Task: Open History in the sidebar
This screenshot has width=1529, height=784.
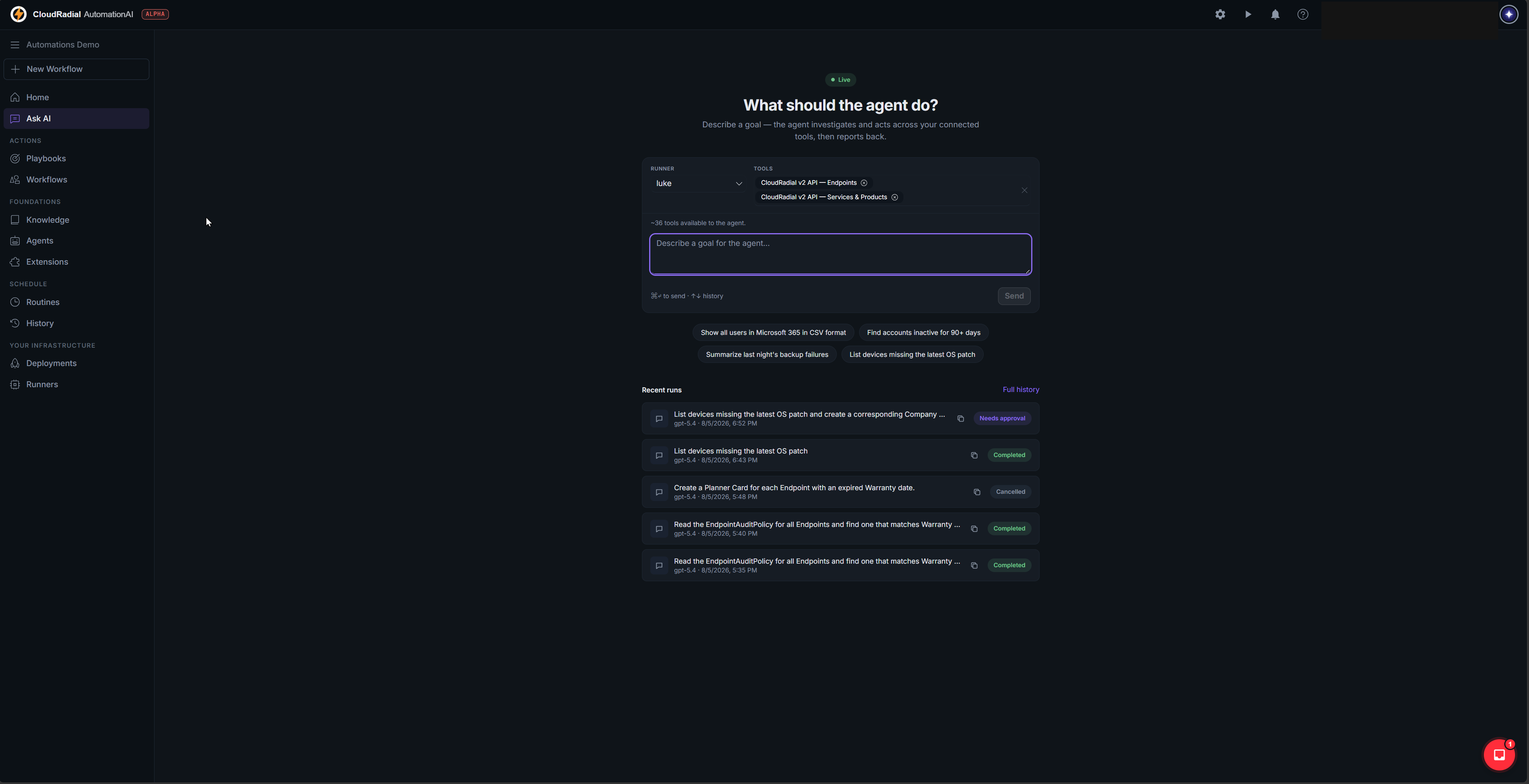Action: (76, 323)
